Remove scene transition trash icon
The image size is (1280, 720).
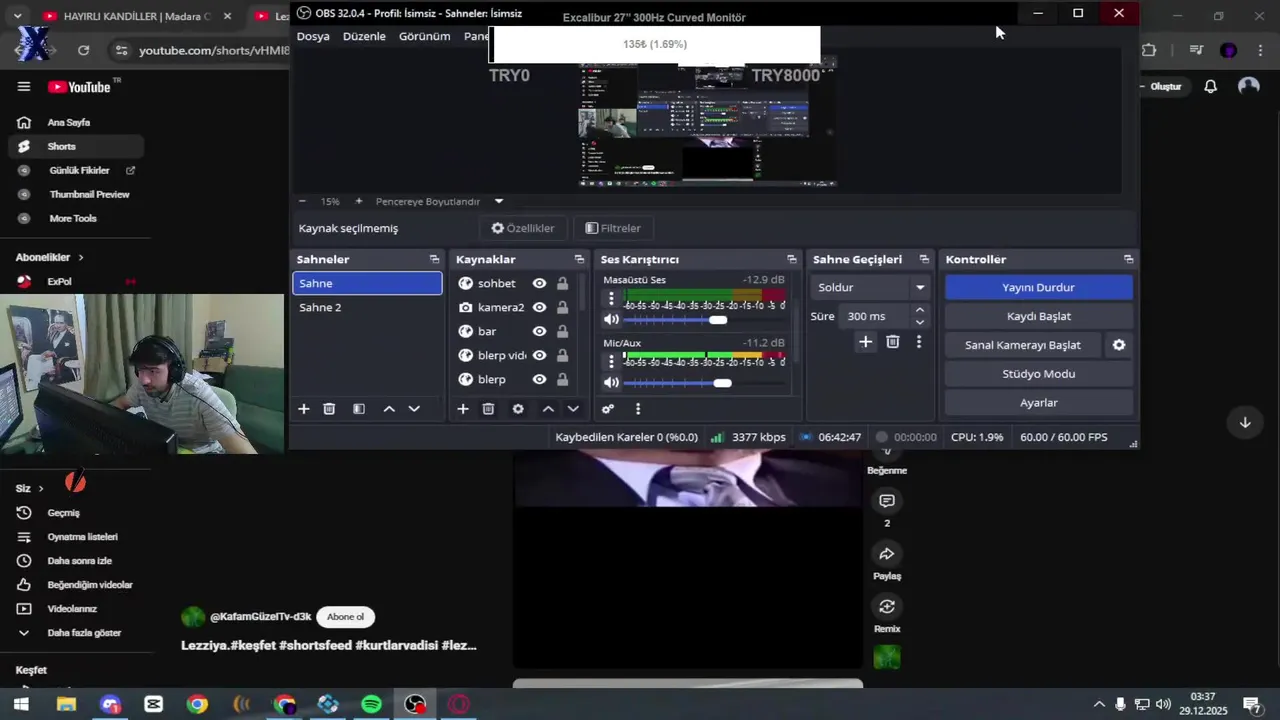tap(893, 342)
